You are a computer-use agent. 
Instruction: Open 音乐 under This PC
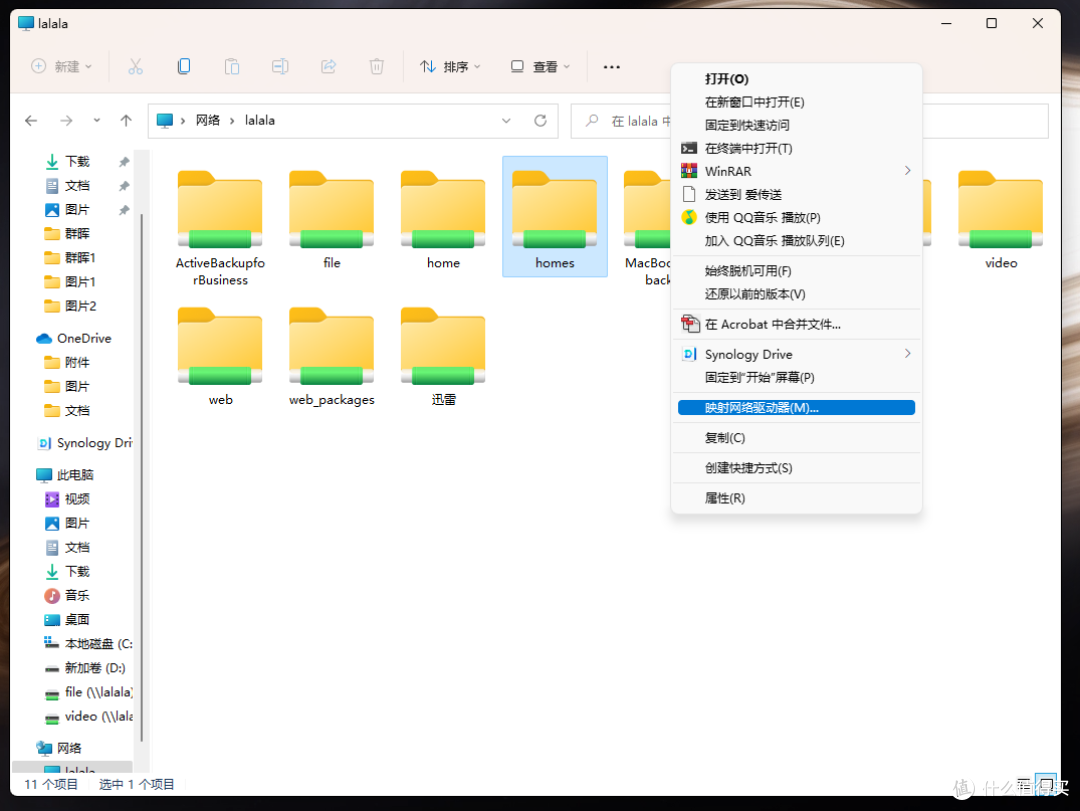coord(67,595)
